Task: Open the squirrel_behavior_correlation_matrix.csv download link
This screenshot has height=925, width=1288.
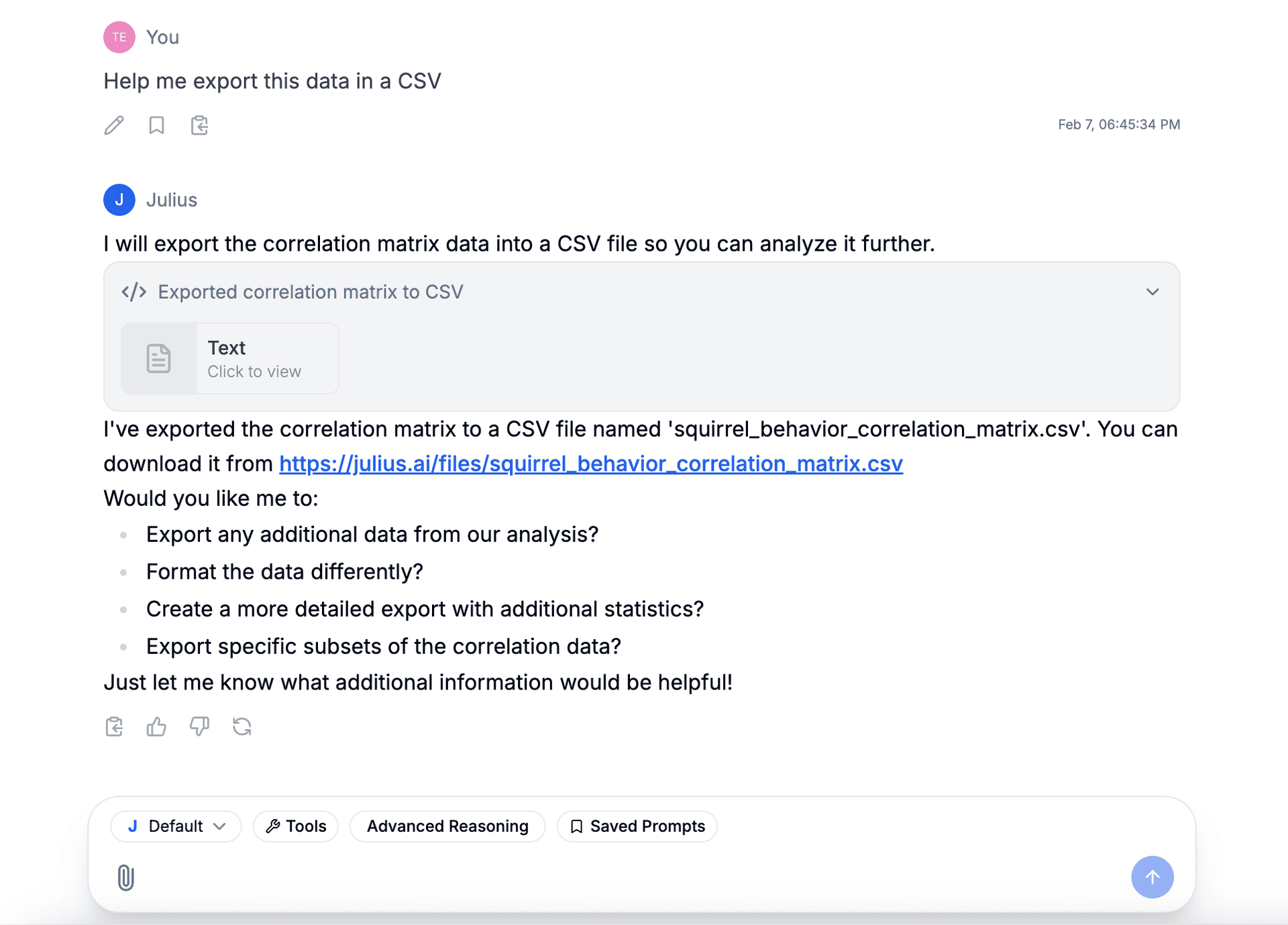Action: pyautogui.click(x=590, y=464)
